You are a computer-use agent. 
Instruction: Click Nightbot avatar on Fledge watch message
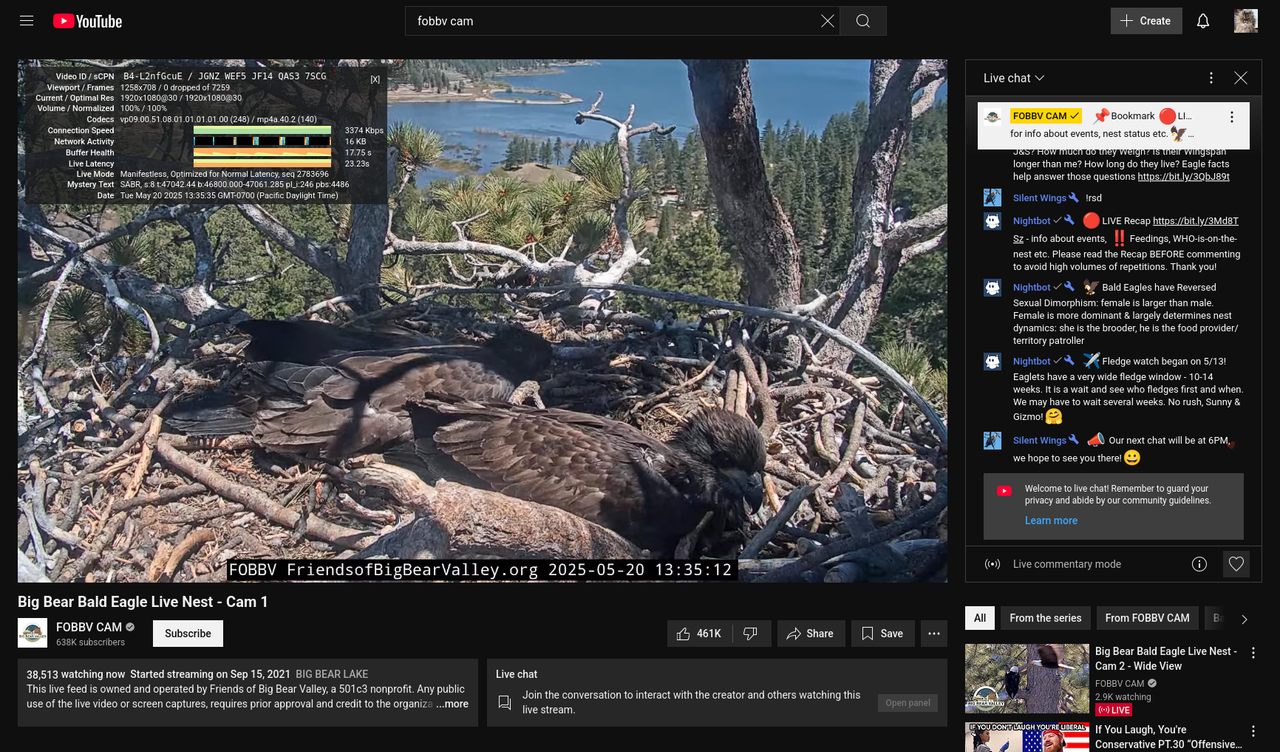point(992,361)
